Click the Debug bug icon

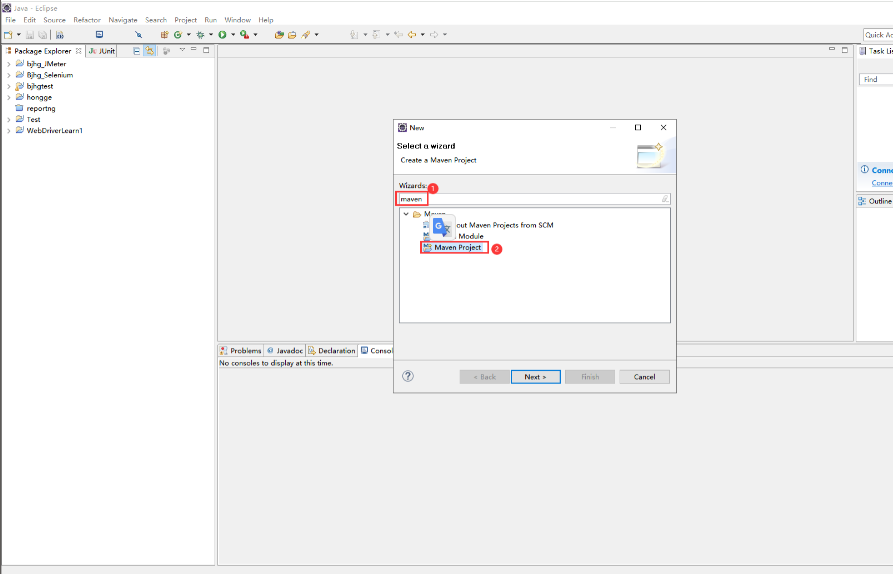pyautogui.click(x=200, y=35)
